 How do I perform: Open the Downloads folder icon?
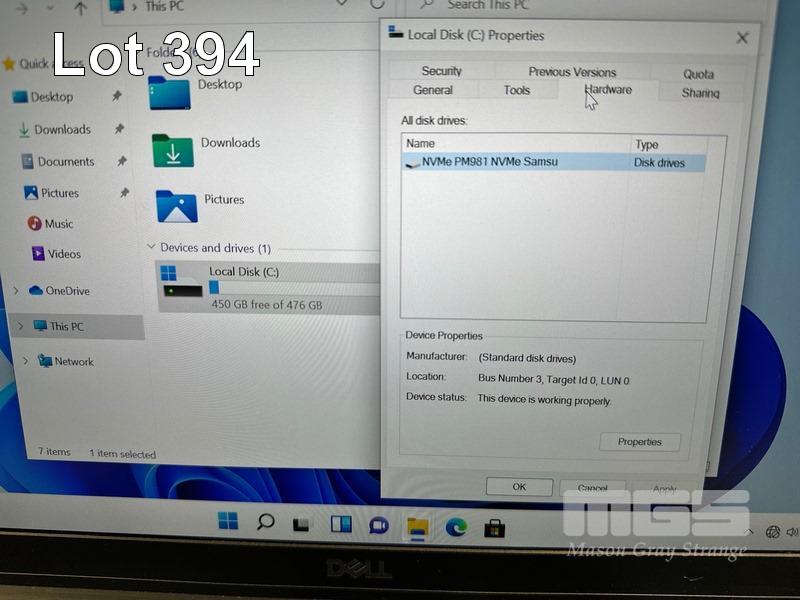[173, 151]
